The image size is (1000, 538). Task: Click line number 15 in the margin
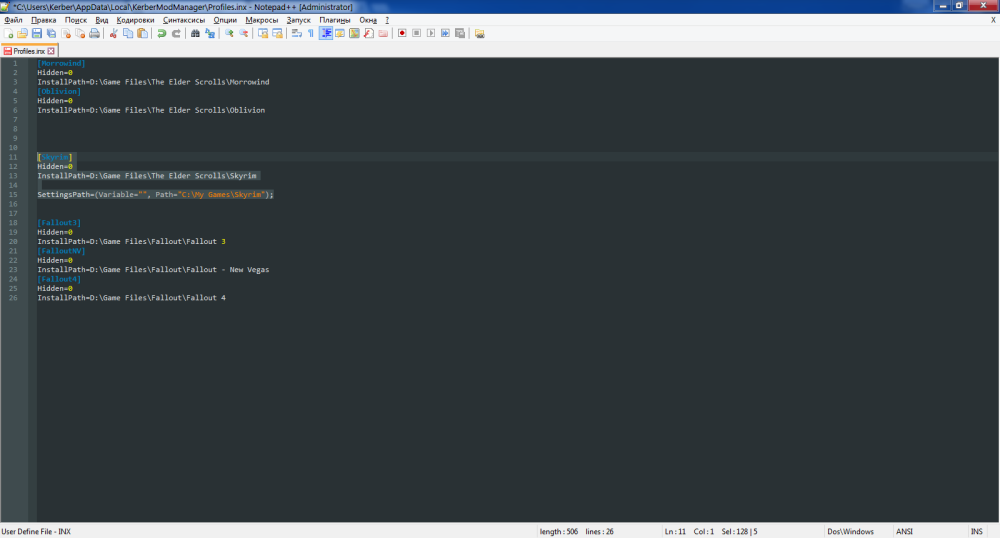13,194
